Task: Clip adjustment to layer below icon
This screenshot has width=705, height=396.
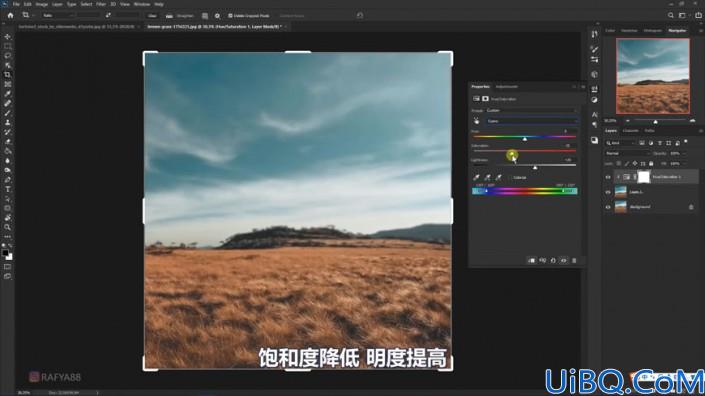Action: click(531, 260)
